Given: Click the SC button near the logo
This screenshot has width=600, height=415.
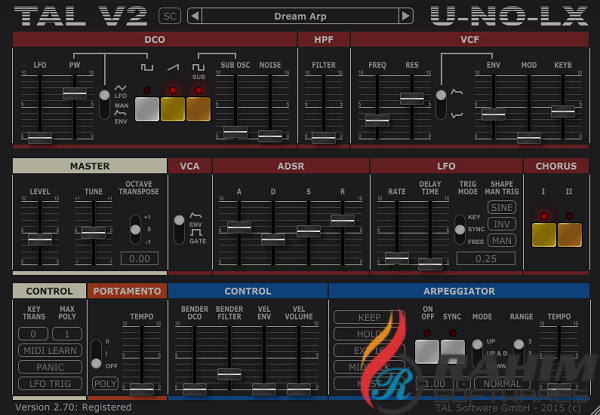Looking at the screenshot, I should point(170,16).
